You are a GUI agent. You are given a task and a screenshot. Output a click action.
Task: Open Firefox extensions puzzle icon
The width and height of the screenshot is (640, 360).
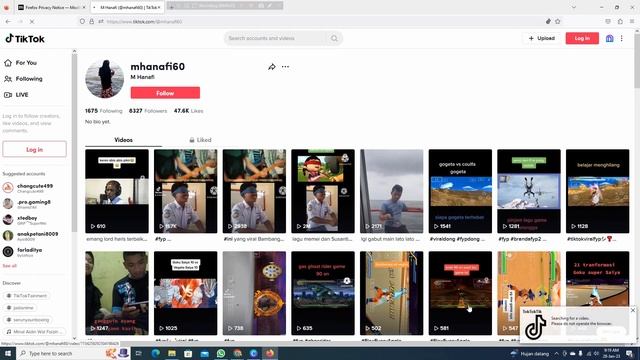[620, 21]
